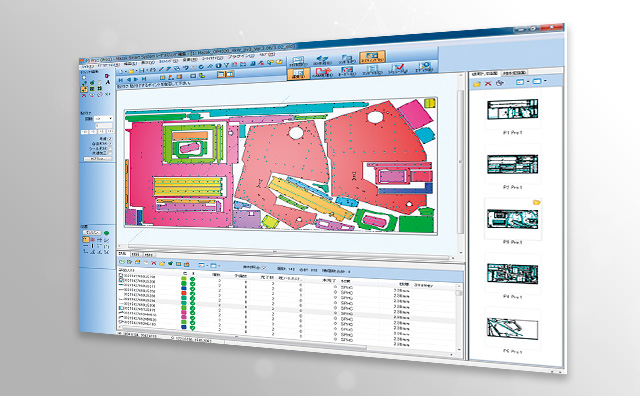640x396 pixels.
Task: Toggle first checkbox in left placement options
Action: click(110, 139)
